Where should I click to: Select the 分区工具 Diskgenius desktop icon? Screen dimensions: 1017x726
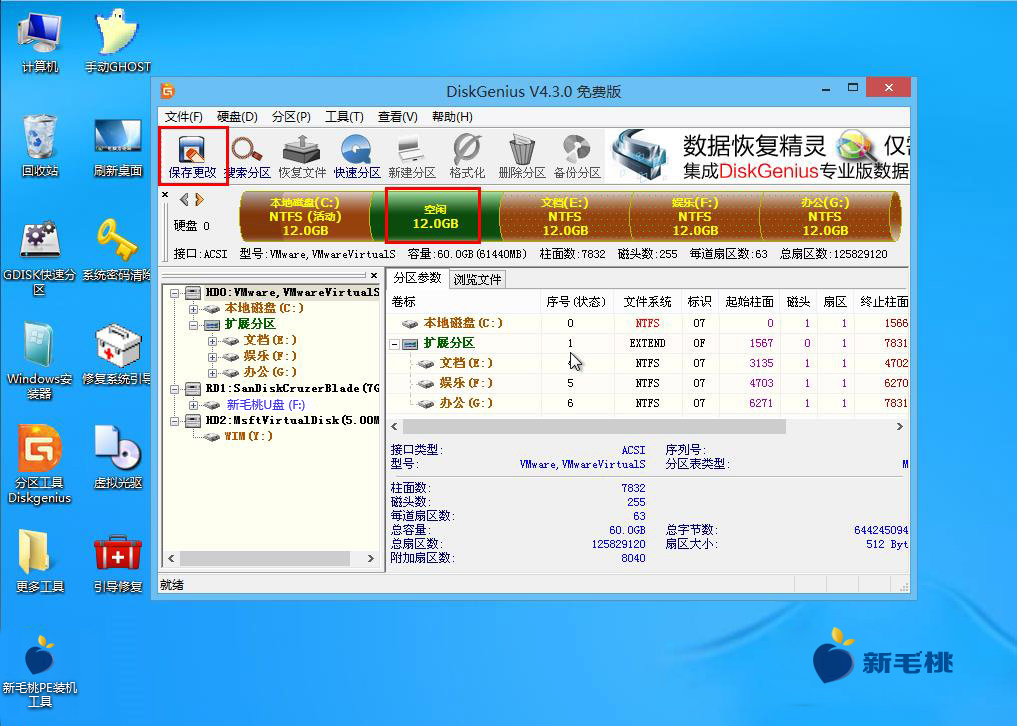click(40, 465)
